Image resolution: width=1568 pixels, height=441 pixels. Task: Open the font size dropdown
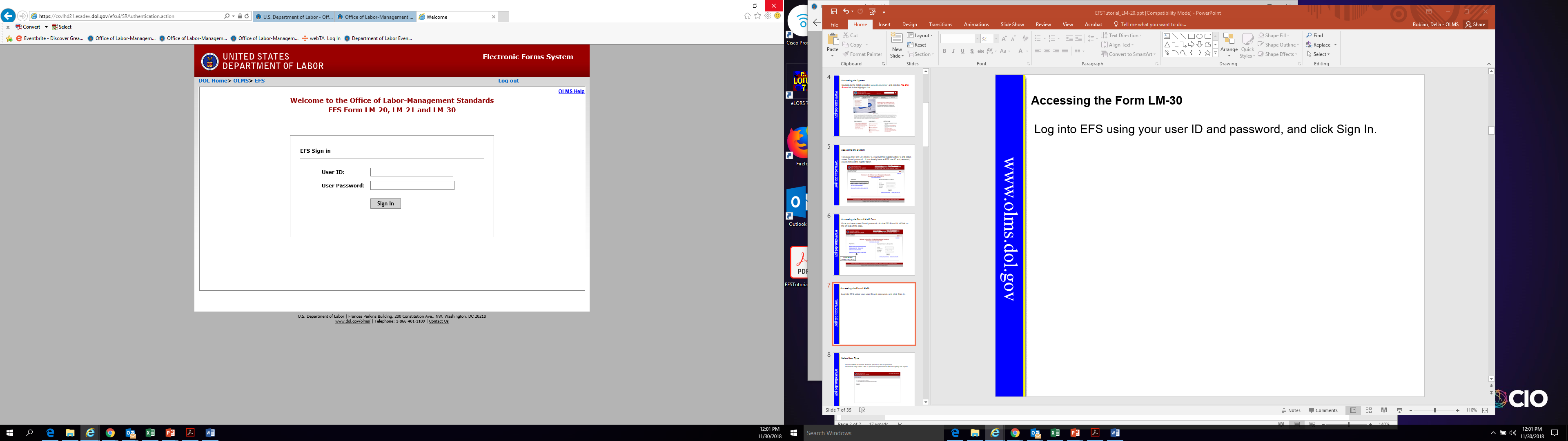pos(996,38)
